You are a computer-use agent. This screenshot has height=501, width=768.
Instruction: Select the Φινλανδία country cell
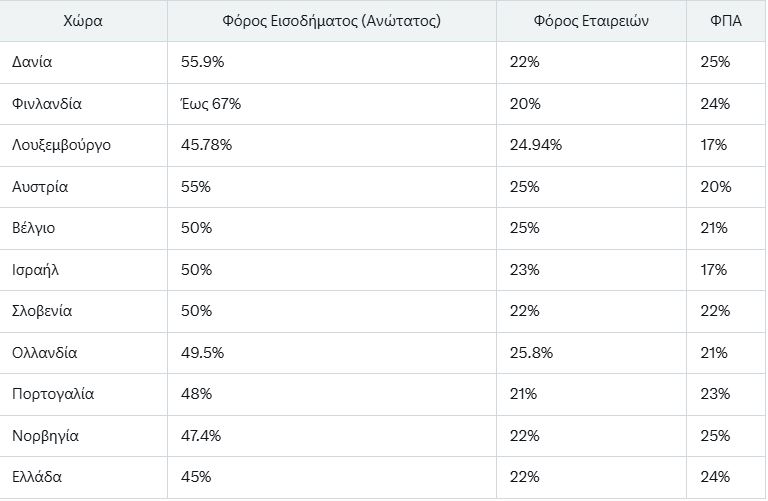coord(47,103)
